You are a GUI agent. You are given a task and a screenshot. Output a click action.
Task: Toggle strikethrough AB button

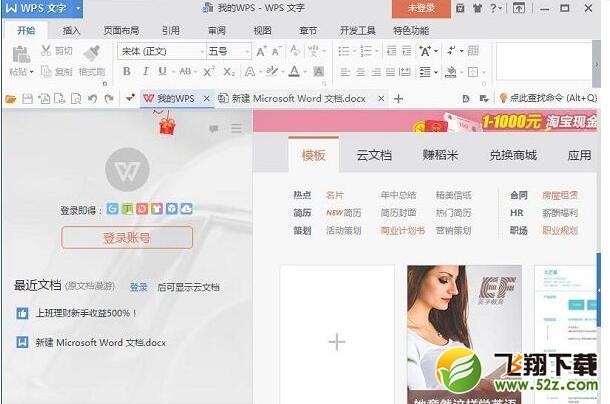185,71
